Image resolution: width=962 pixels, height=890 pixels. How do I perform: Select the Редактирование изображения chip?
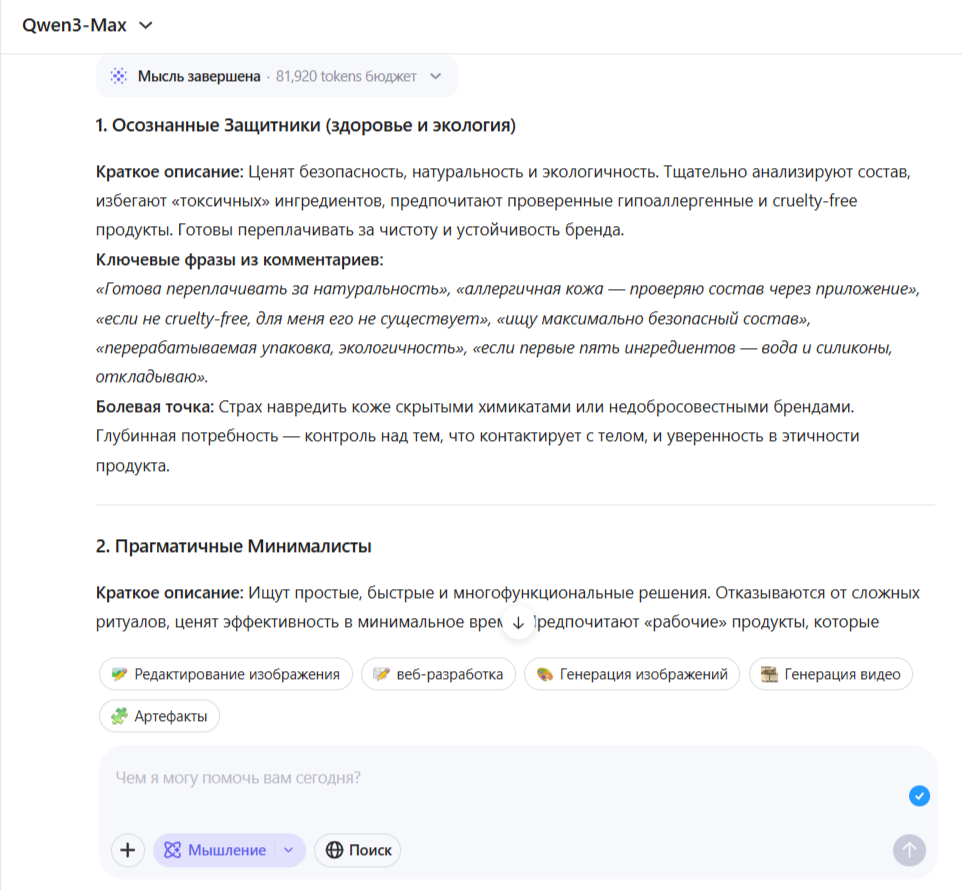click(x=226, y=674)
